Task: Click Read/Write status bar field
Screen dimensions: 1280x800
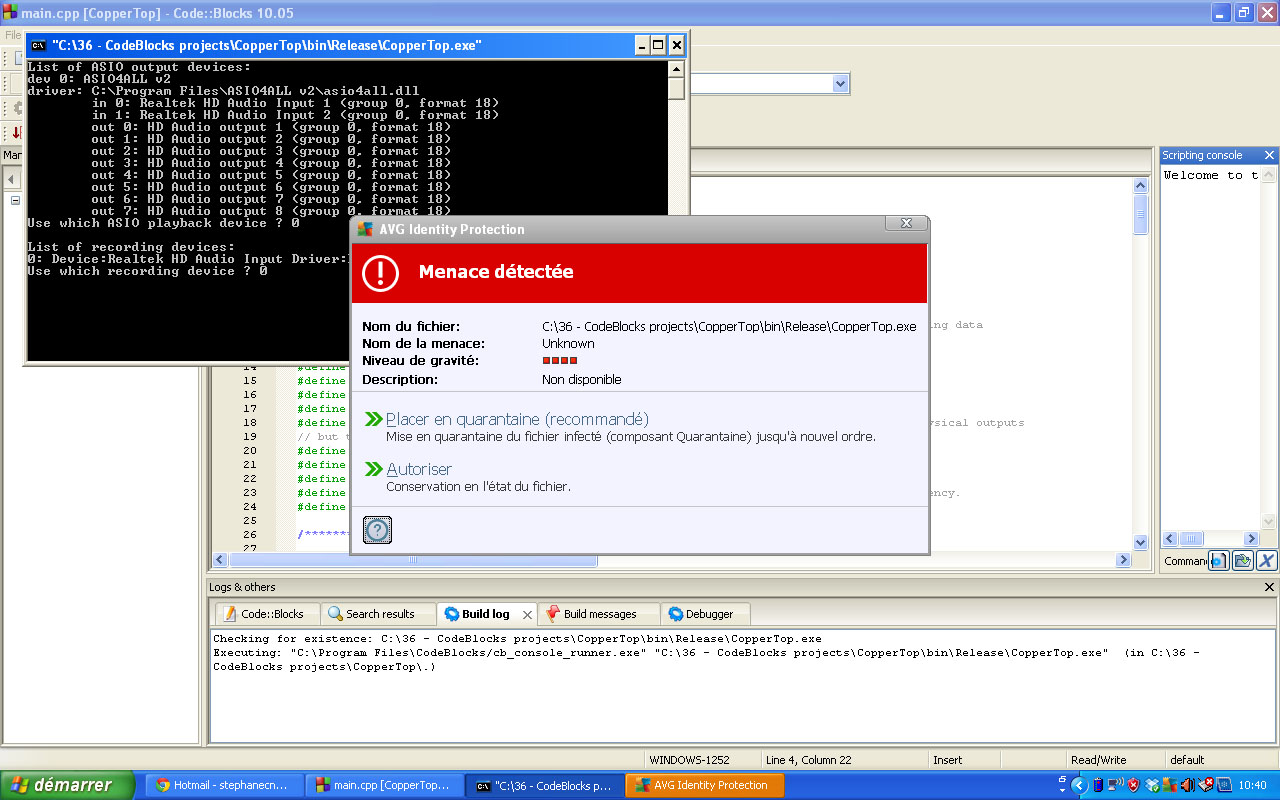Action: (1098, 760)
